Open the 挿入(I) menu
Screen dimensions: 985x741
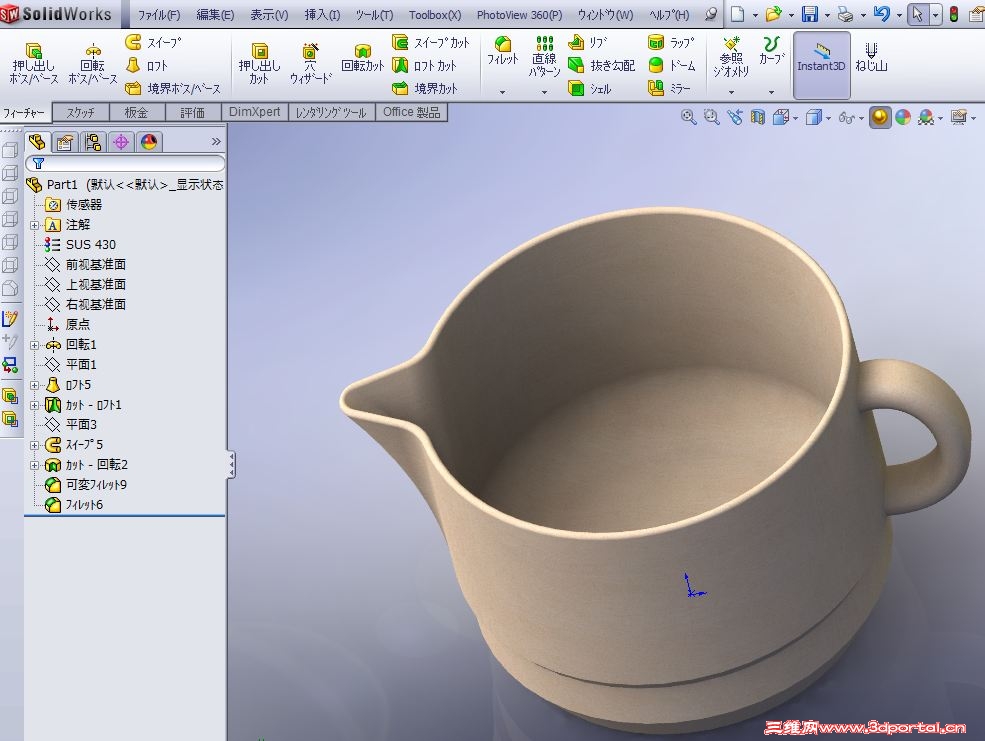(322, 14)
